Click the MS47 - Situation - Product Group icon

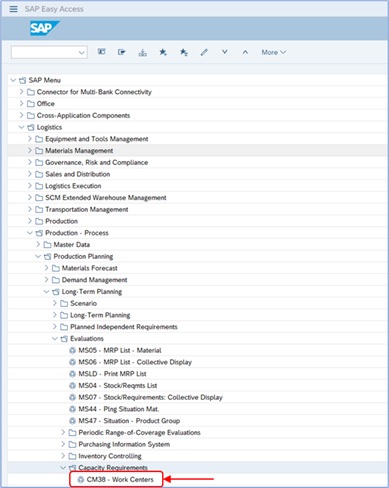click(x=72, y=421)
